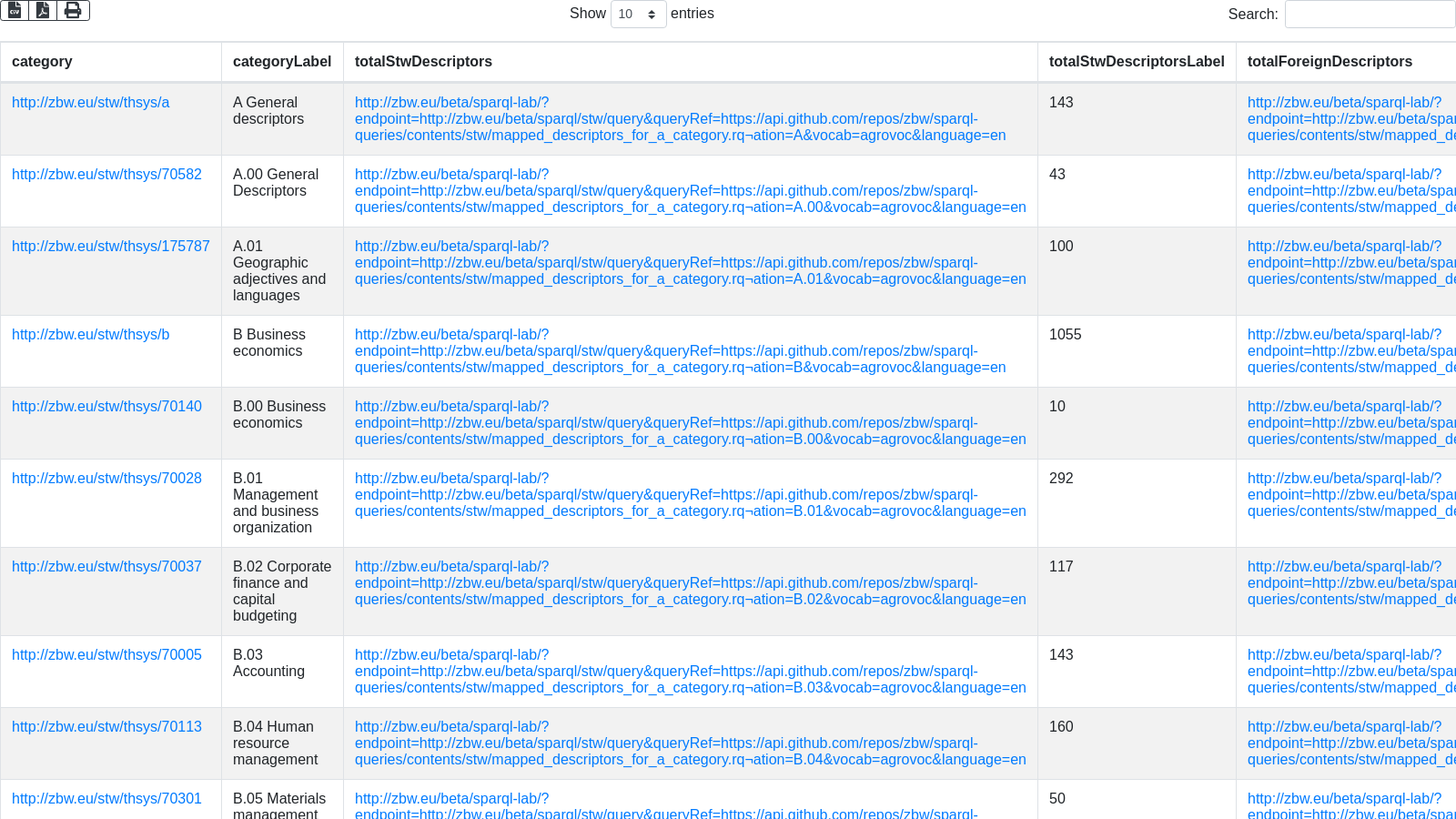Export the table as PDF
The image size is (1456, 819).
click(43, 10)
